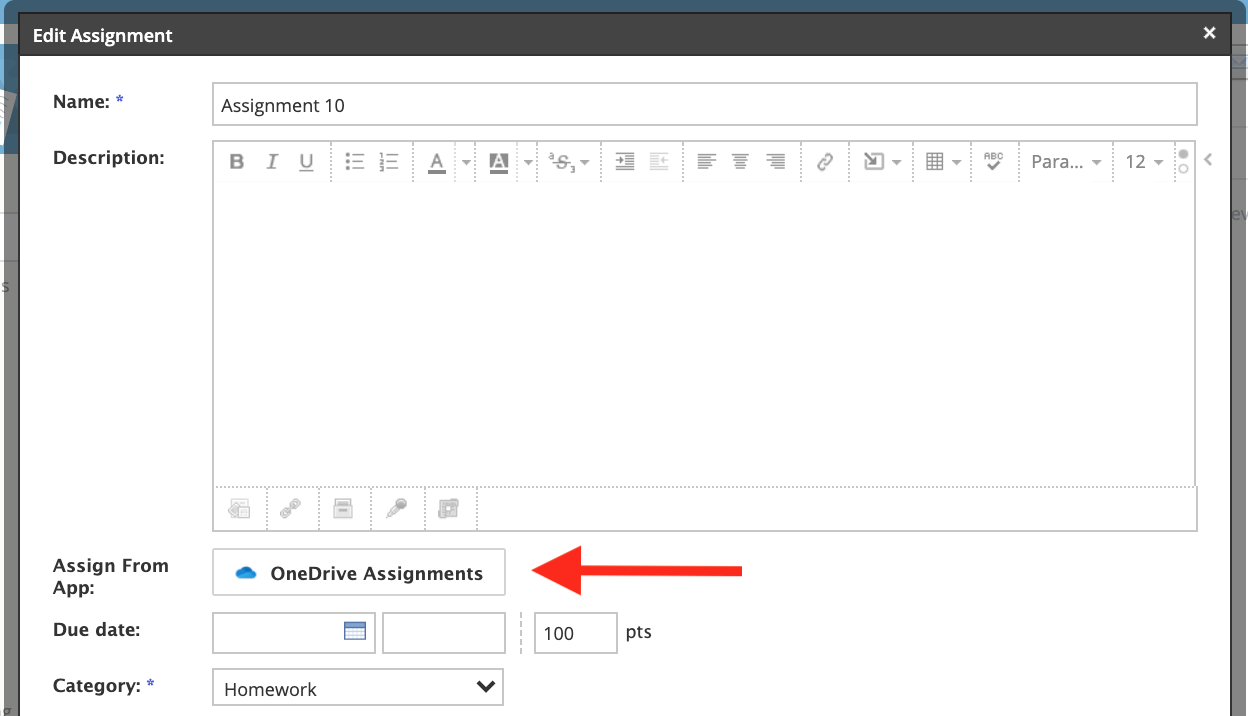Increase the paragraph indent
Screen dimensions: 1248x716
point(624,161)
